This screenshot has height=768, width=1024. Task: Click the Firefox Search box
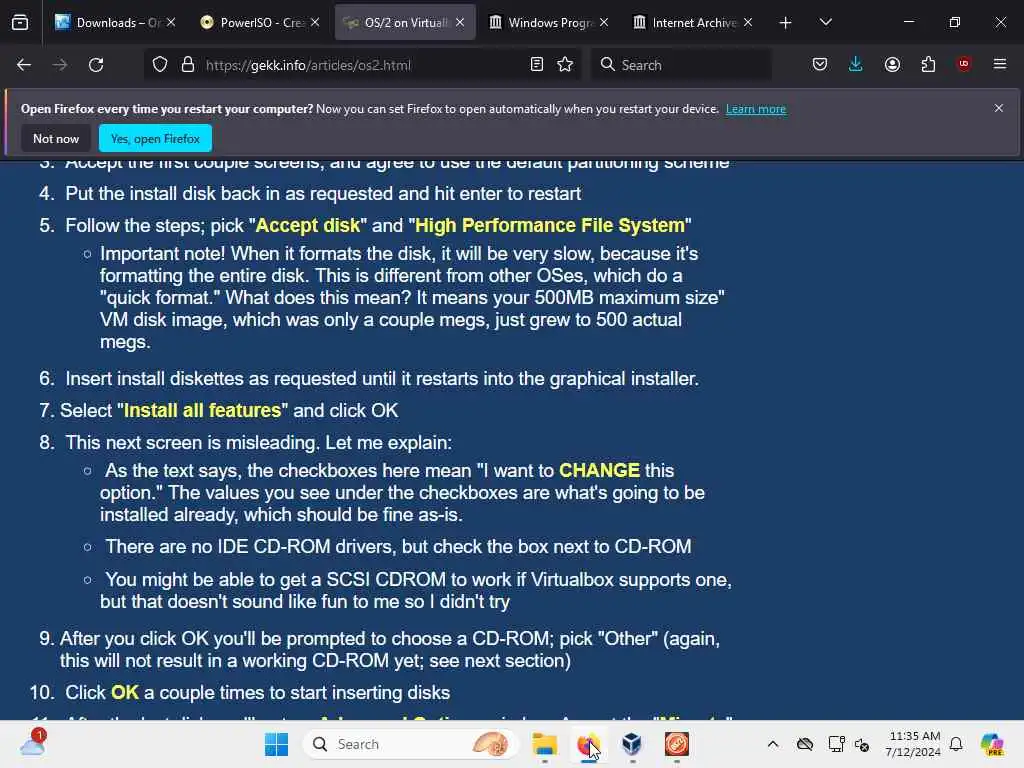(682, 65)
